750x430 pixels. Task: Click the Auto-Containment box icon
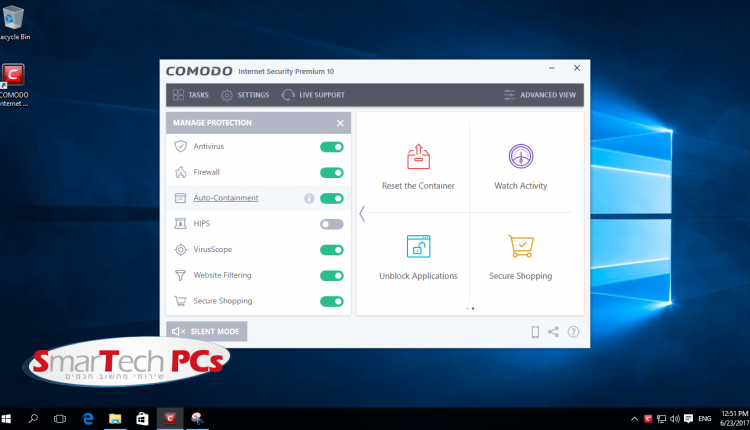point(180,198)
